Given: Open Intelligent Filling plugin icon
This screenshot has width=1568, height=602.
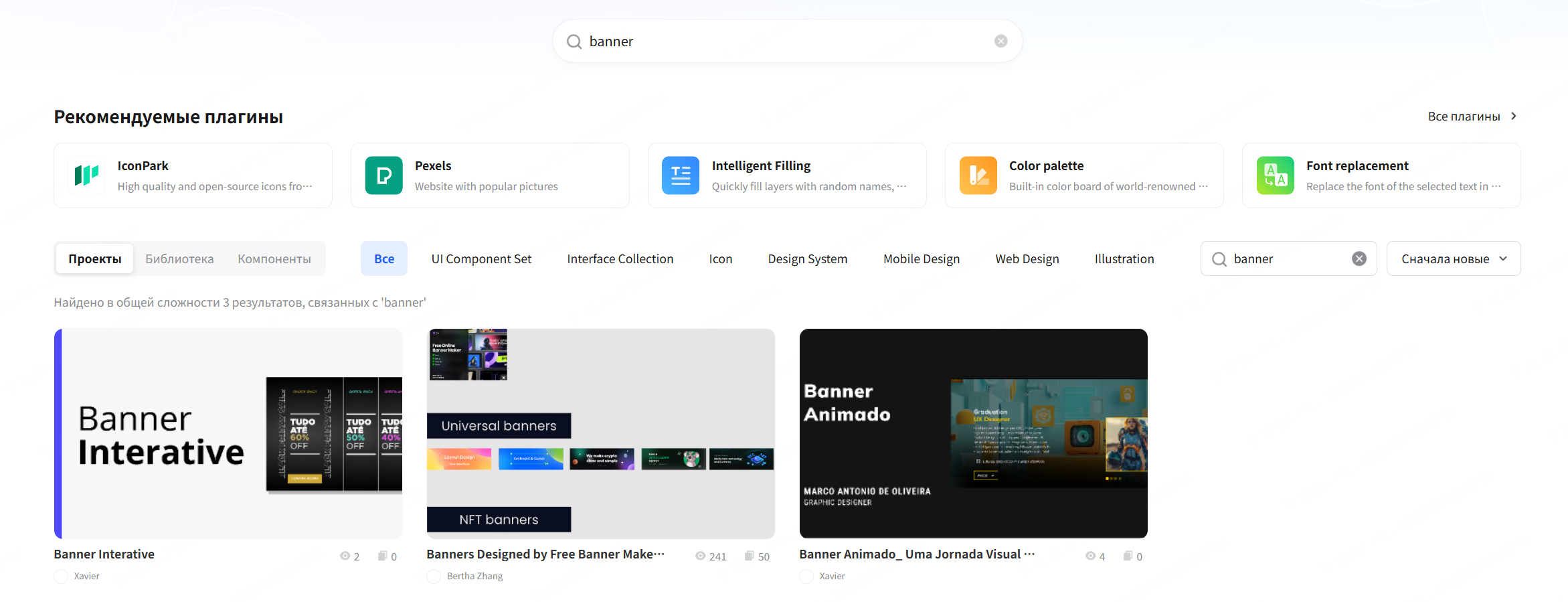Looking at the screenshot, I should tap(681, 175).
